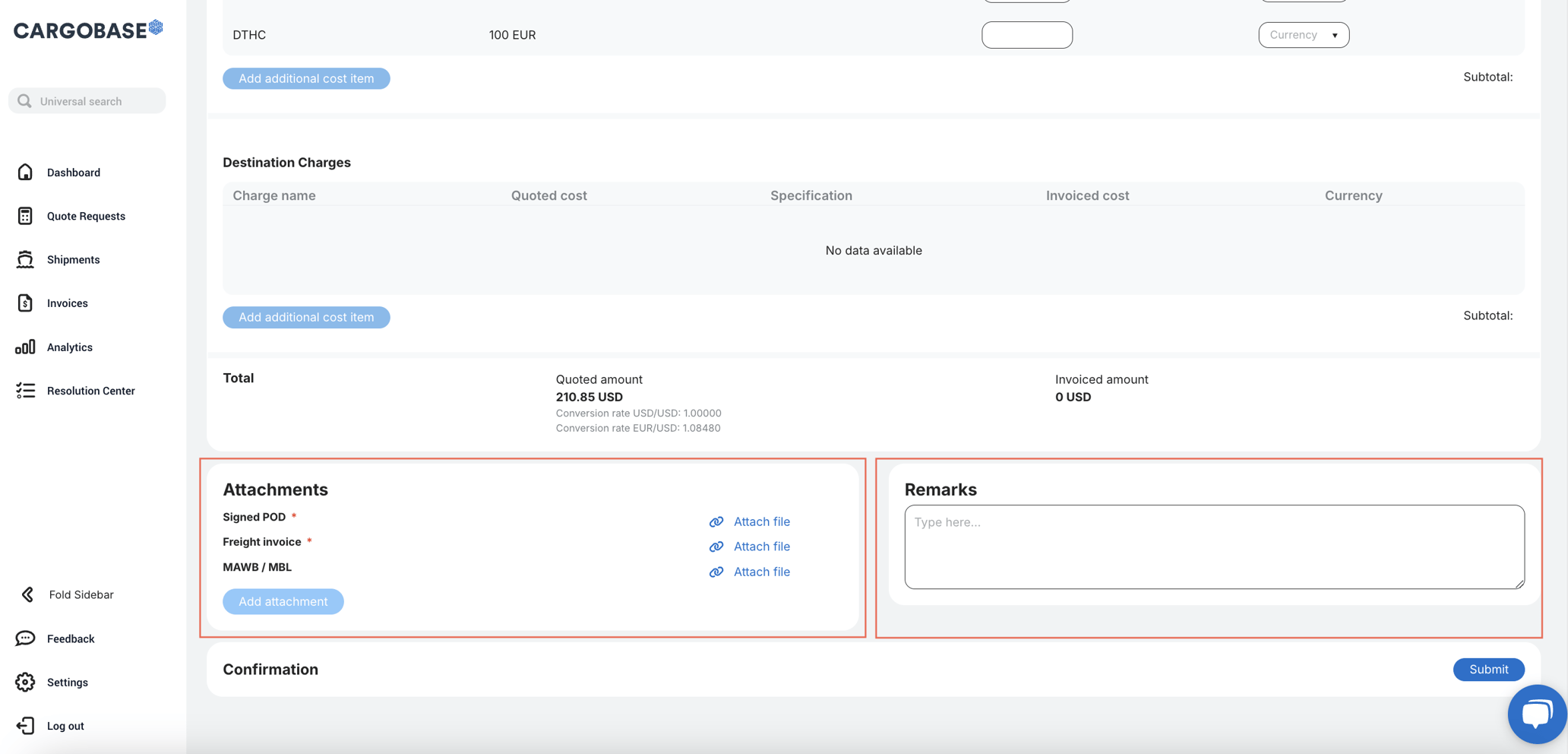This screenshot has height=754, width=1568.
Task: Click the paperclip icon next to Signed POD
Action: pyautogui.click(x=716, y=521)
